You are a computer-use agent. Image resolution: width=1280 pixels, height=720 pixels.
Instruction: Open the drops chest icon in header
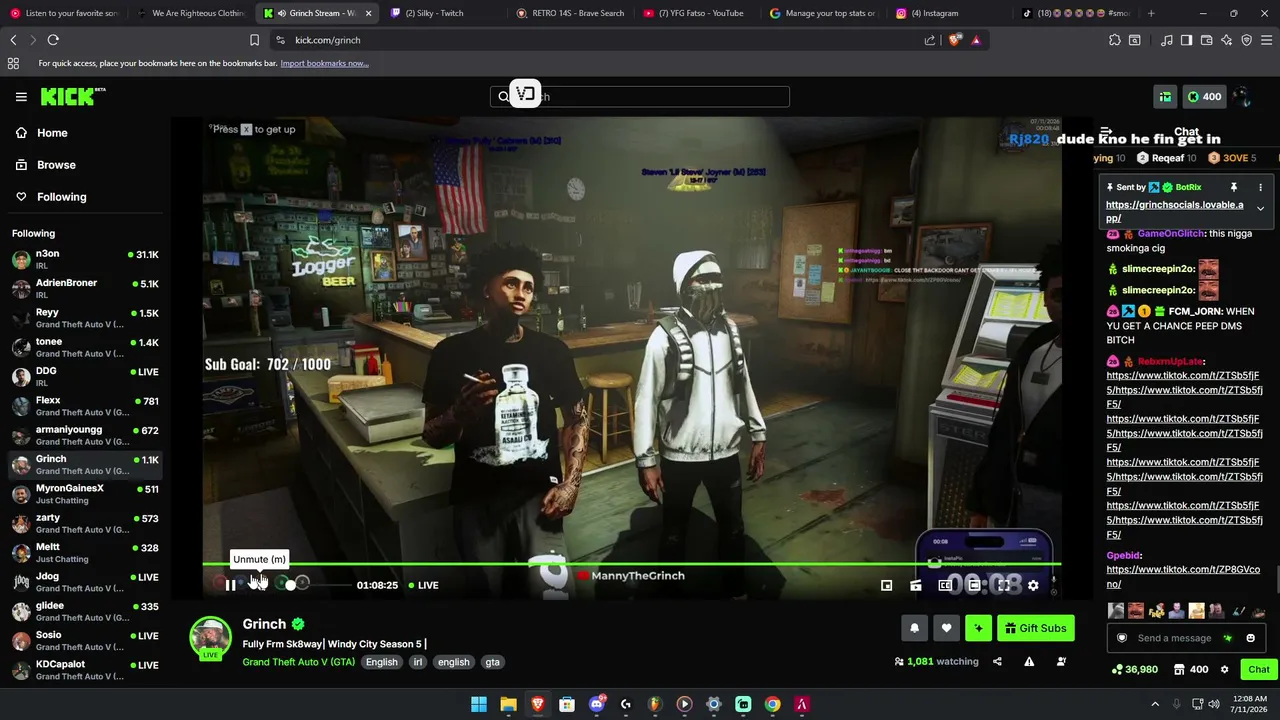click(x=1165, y=97)
